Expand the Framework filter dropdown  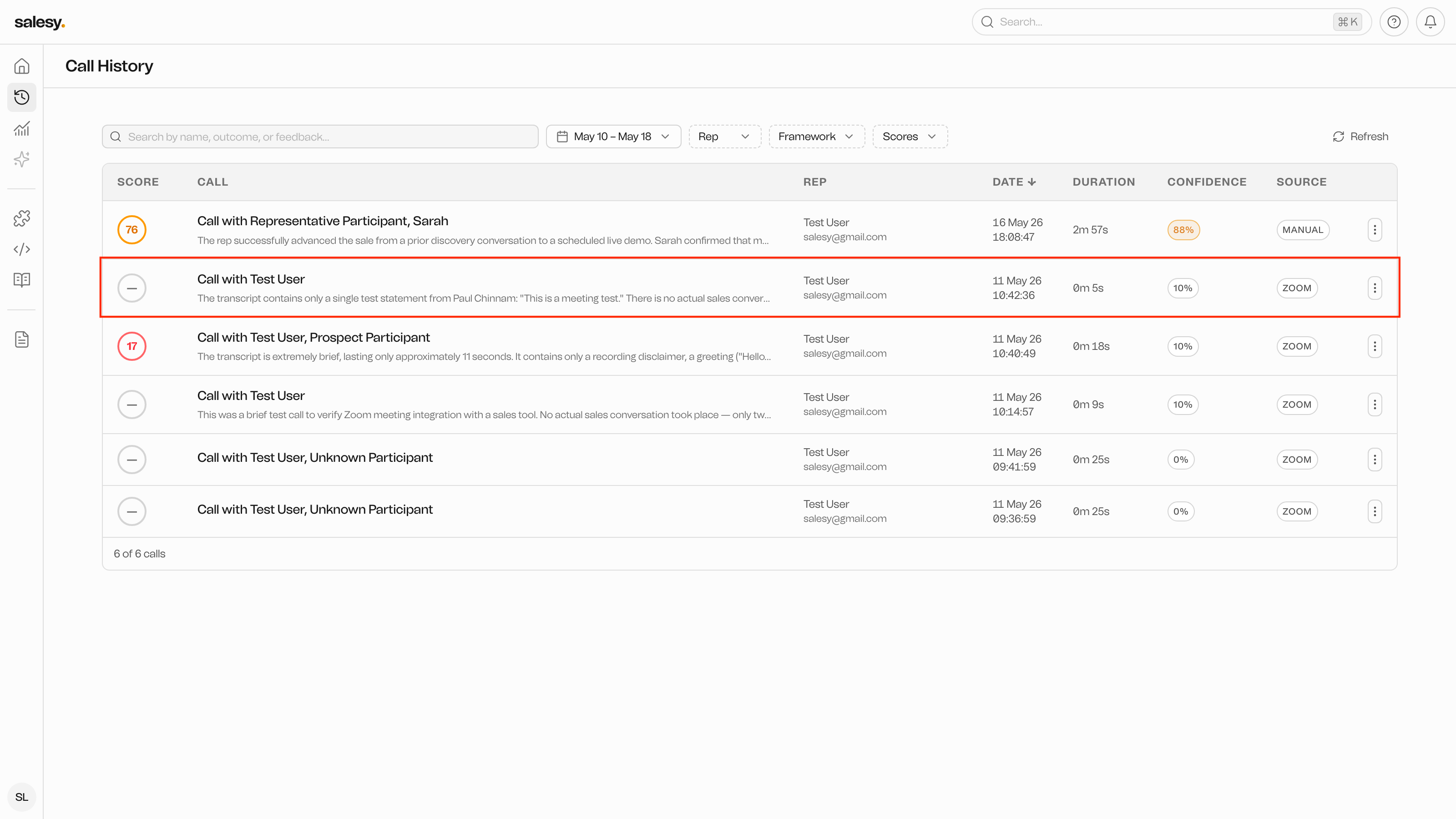point(817,137)
